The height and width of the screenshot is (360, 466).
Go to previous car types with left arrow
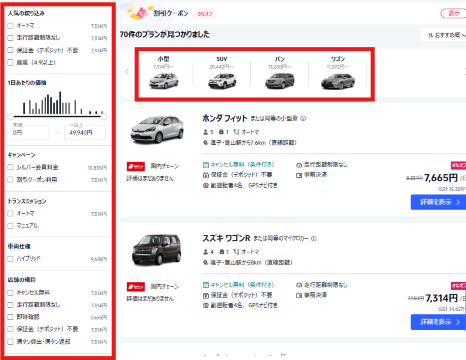tap(127, 72)
